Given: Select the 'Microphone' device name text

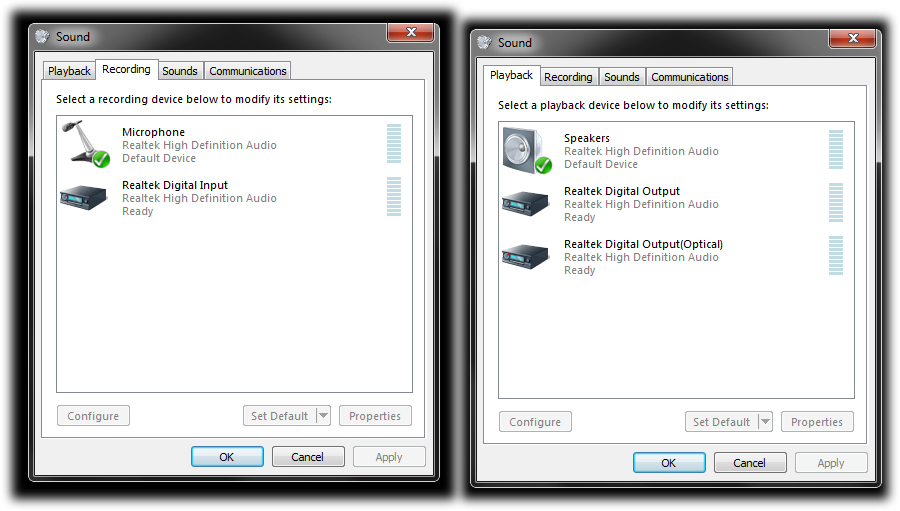Looking at the screenshot, I should click(x=153, y=132).
